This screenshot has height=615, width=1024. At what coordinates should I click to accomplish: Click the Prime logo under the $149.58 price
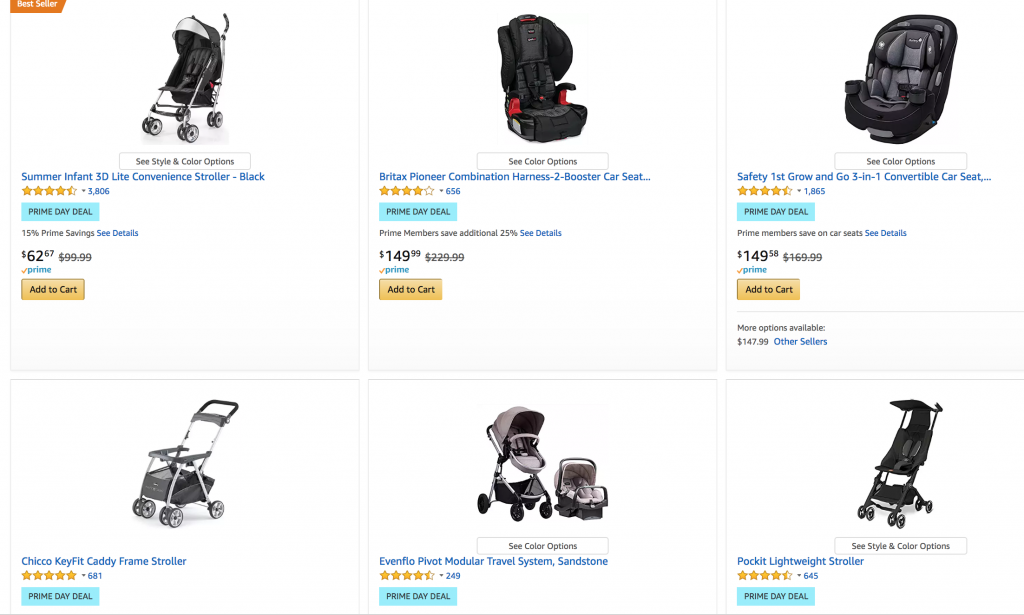pos(754,270)
